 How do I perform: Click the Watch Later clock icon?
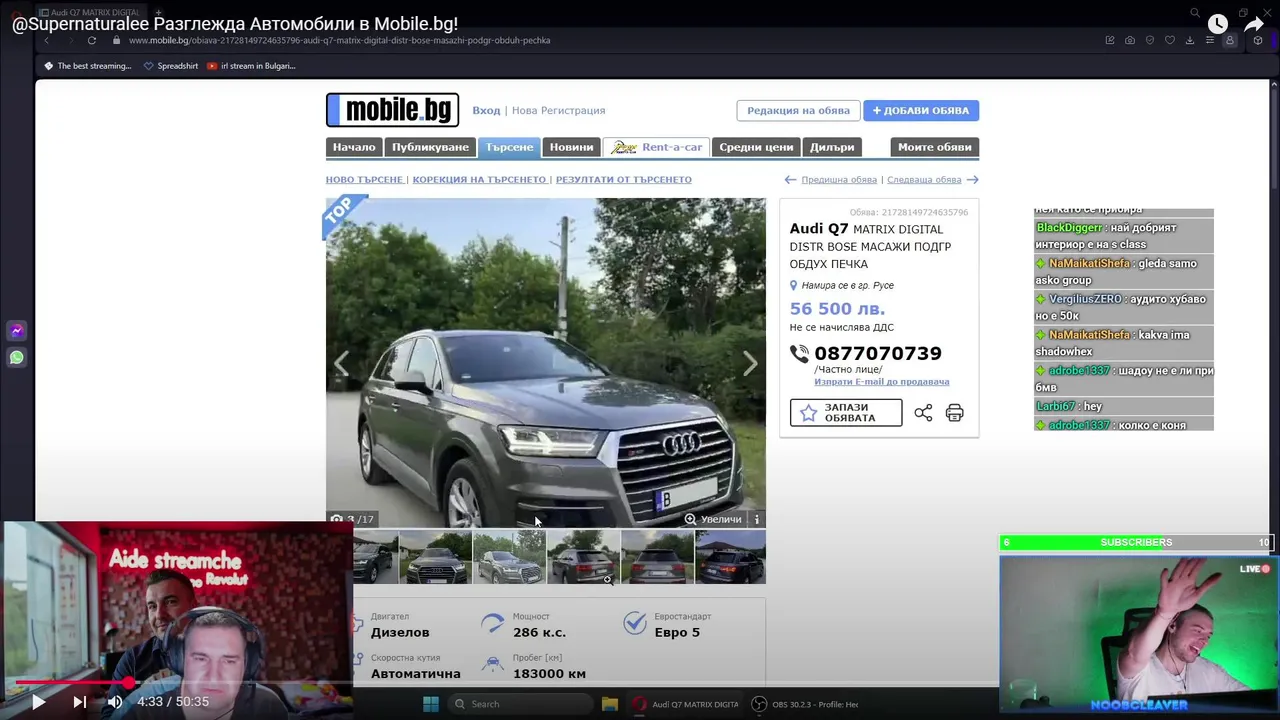1217,24
